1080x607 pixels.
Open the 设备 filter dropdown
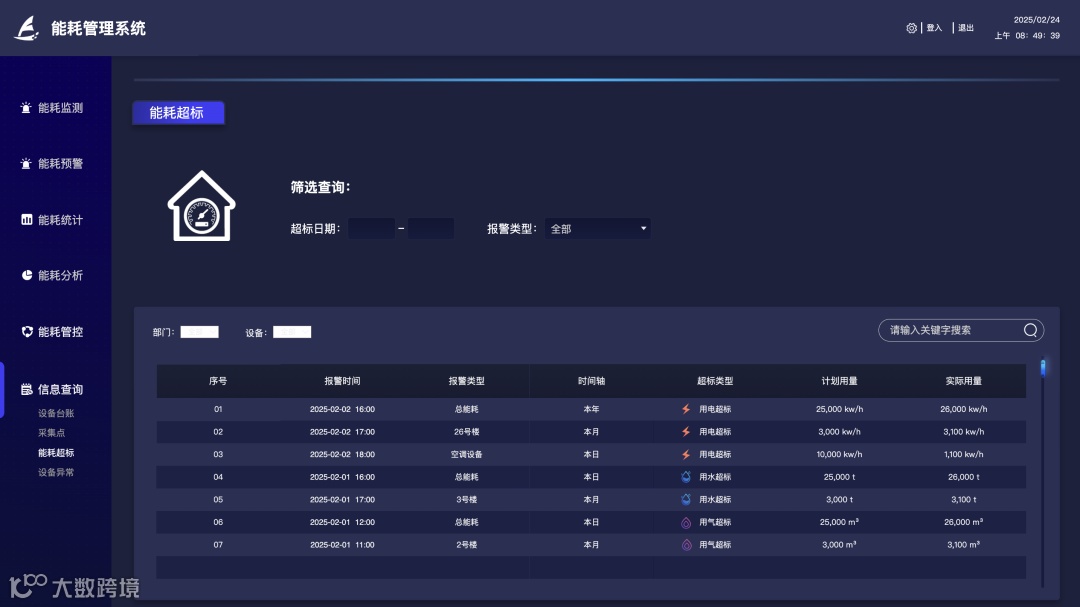click(292, 332)
